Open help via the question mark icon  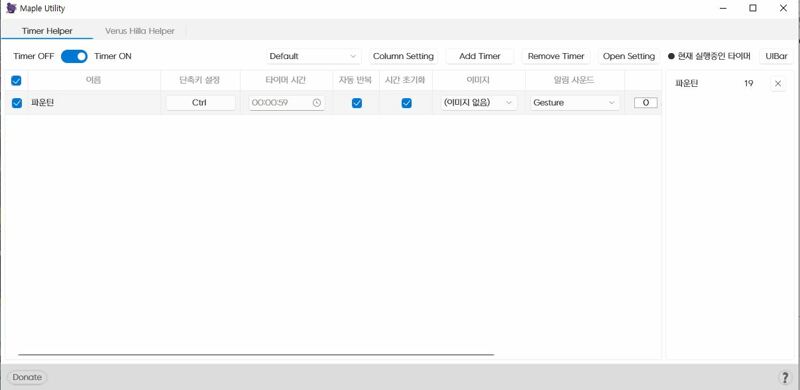click(785, 378)
